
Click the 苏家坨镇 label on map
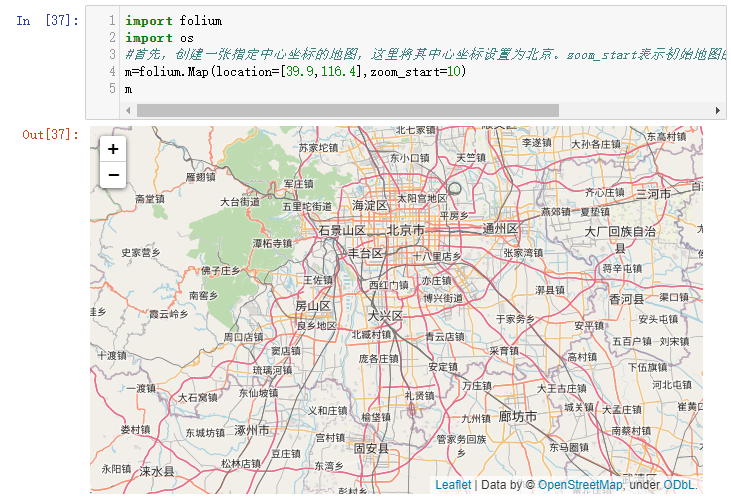318,148
